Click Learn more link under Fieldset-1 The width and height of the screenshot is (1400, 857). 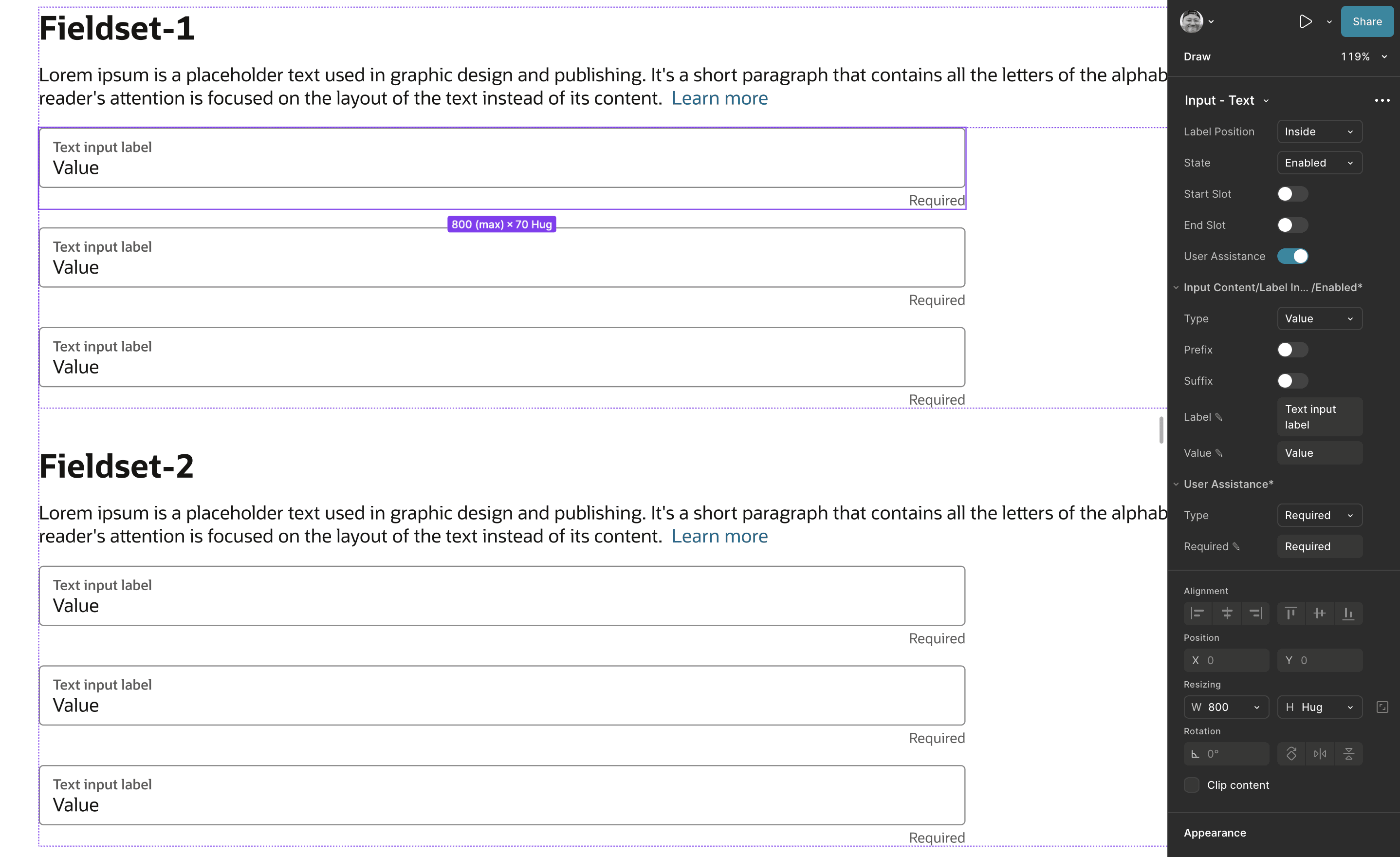click(x=719, y=98)
